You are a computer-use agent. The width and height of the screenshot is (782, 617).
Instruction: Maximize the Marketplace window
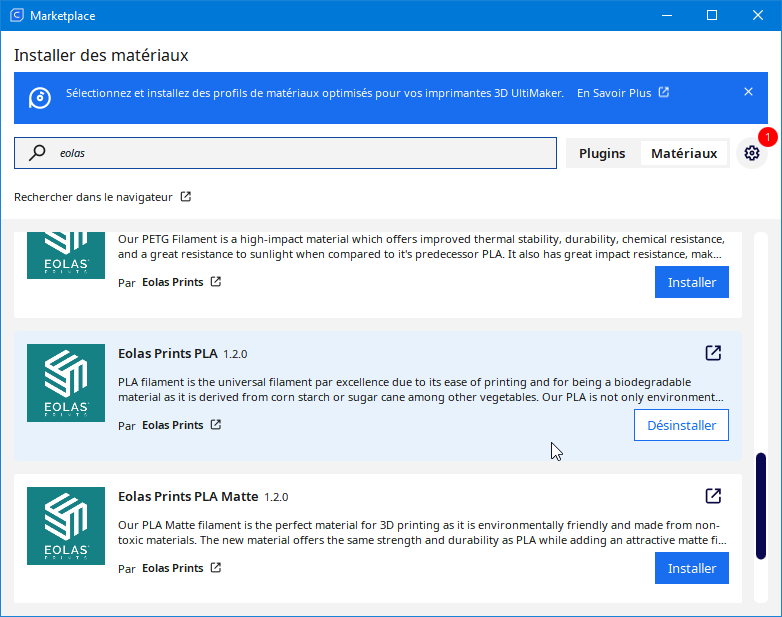coord(712,15)
